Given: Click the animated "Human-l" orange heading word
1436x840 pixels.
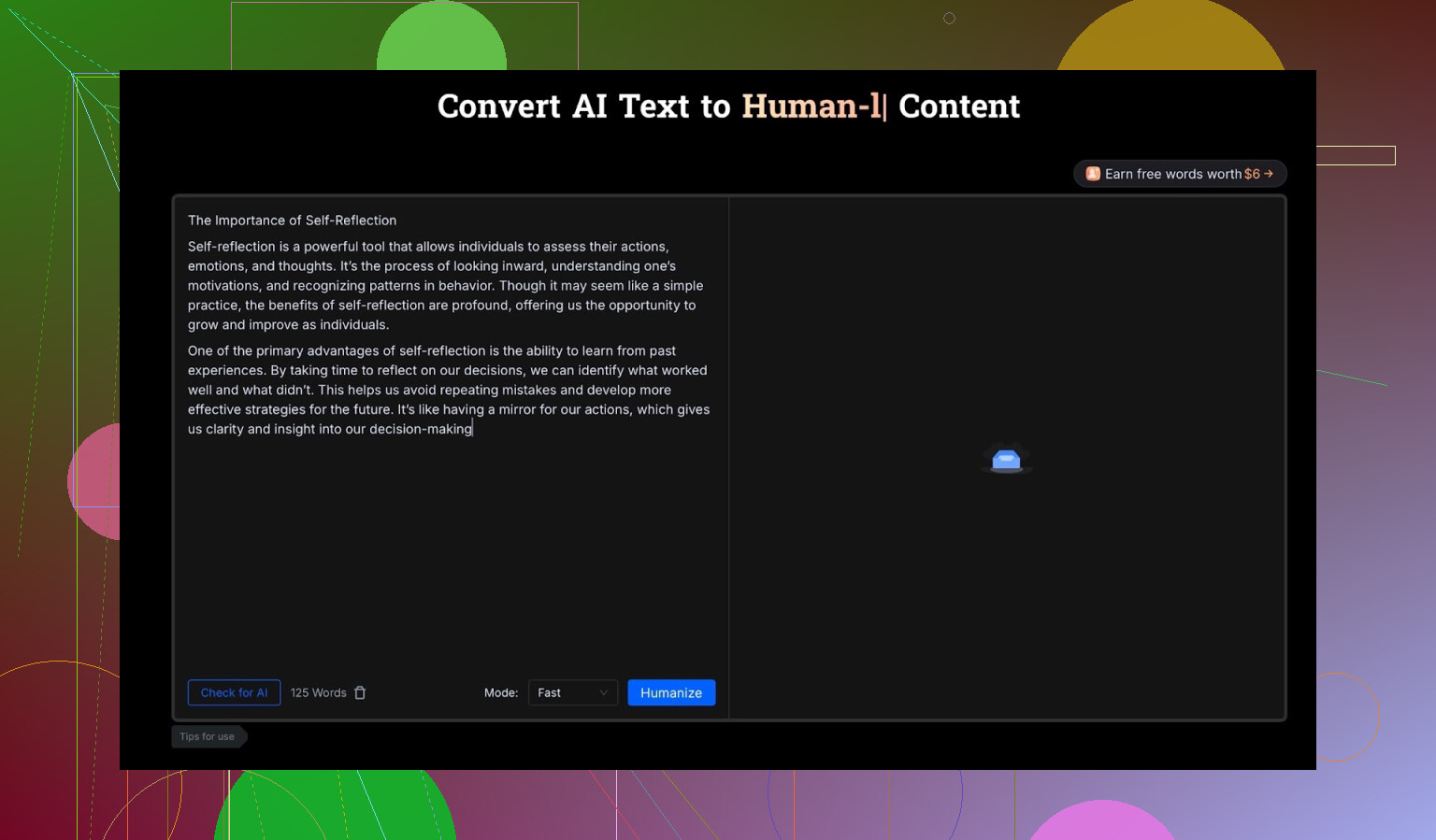Looking at the screenshot, I should [811, 107].
